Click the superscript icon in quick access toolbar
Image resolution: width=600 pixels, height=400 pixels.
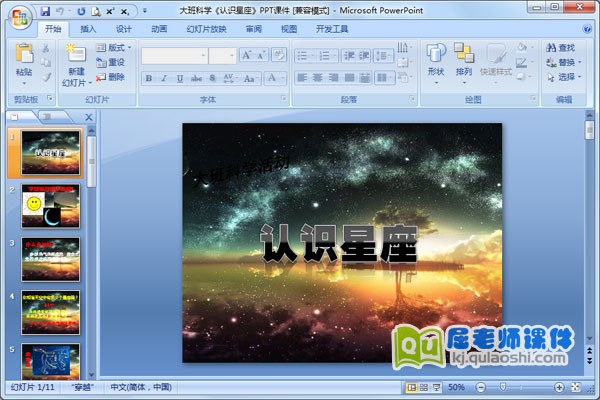(110, 11)
